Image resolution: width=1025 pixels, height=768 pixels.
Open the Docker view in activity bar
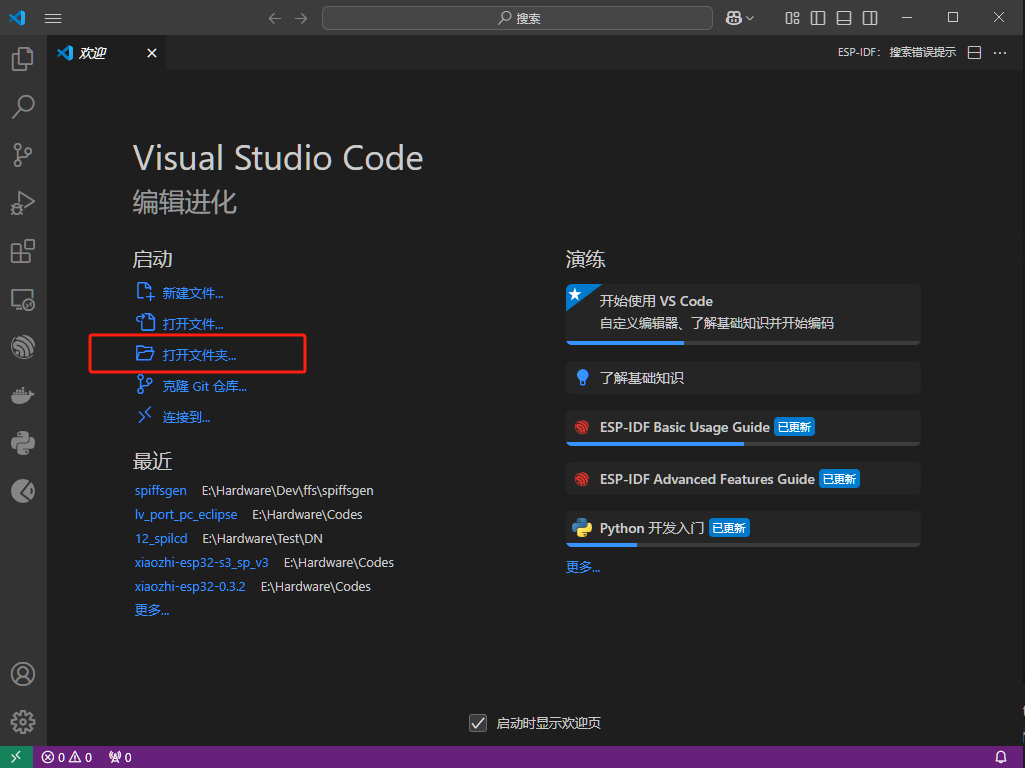[x=22, y=395]
